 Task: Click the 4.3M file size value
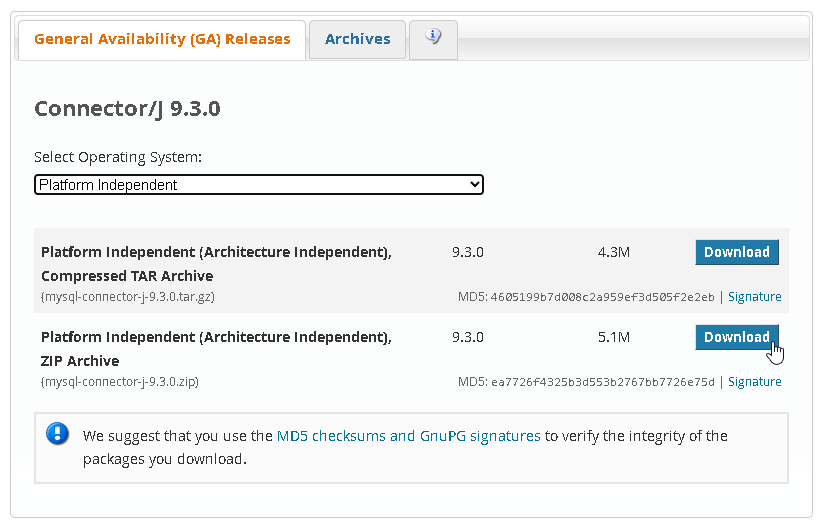click(x=613, y=252)
